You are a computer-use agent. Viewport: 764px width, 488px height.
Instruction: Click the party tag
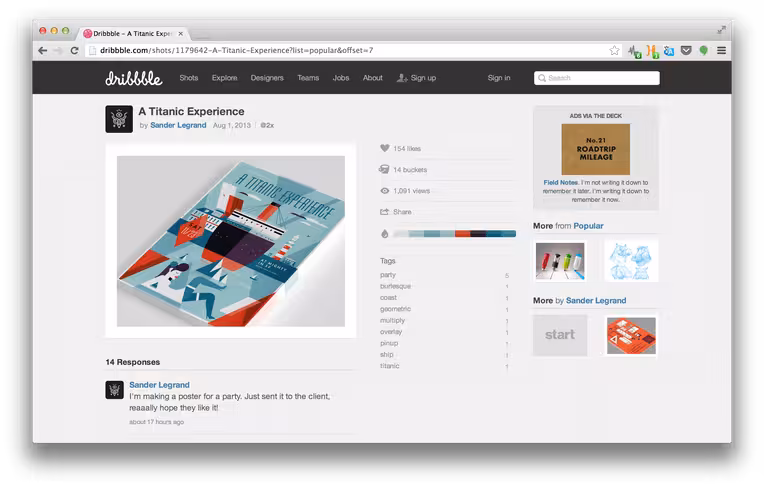point(388,275)
